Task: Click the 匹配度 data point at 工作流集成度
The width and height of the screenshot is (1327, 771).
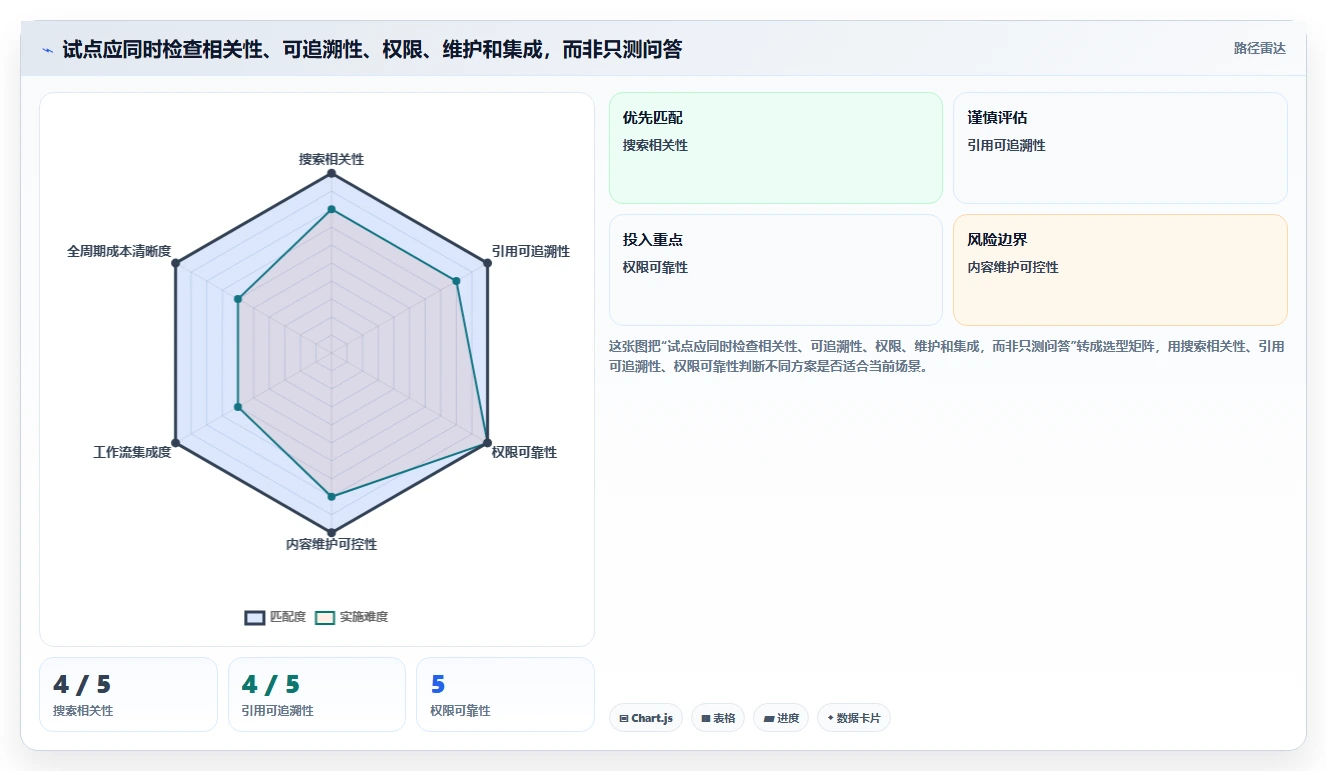Action: (176, 442)
